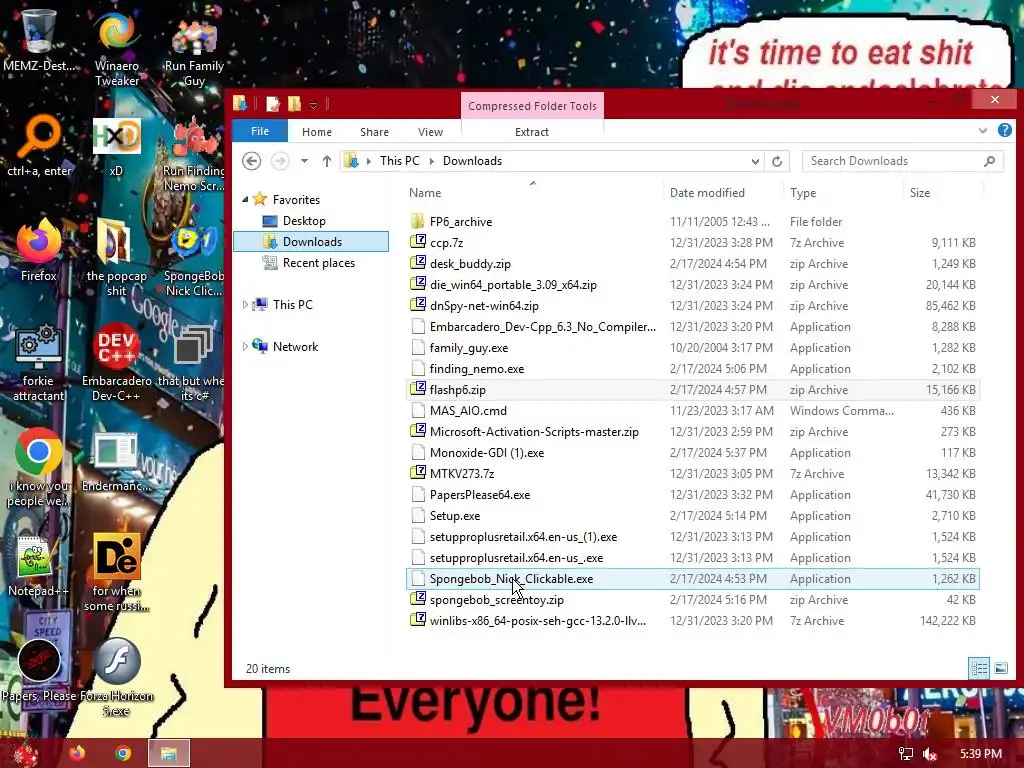Click the Explorer help question mark icon

[x=1004, y=131]
